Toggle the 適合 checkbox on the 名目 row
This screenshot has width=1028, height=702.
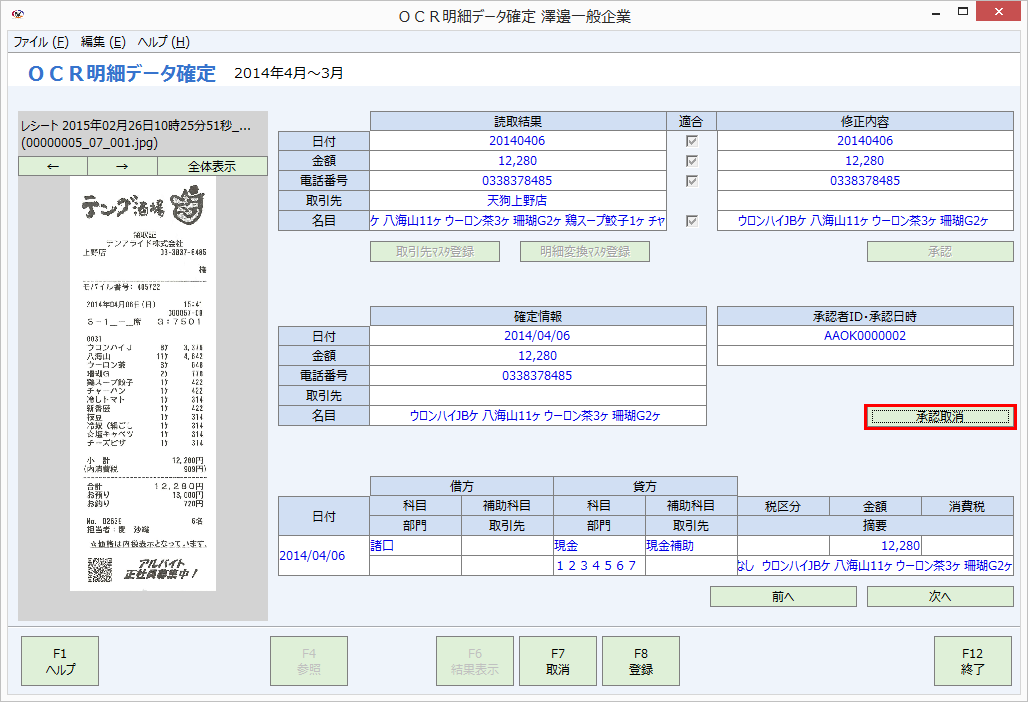pos(692,222)
